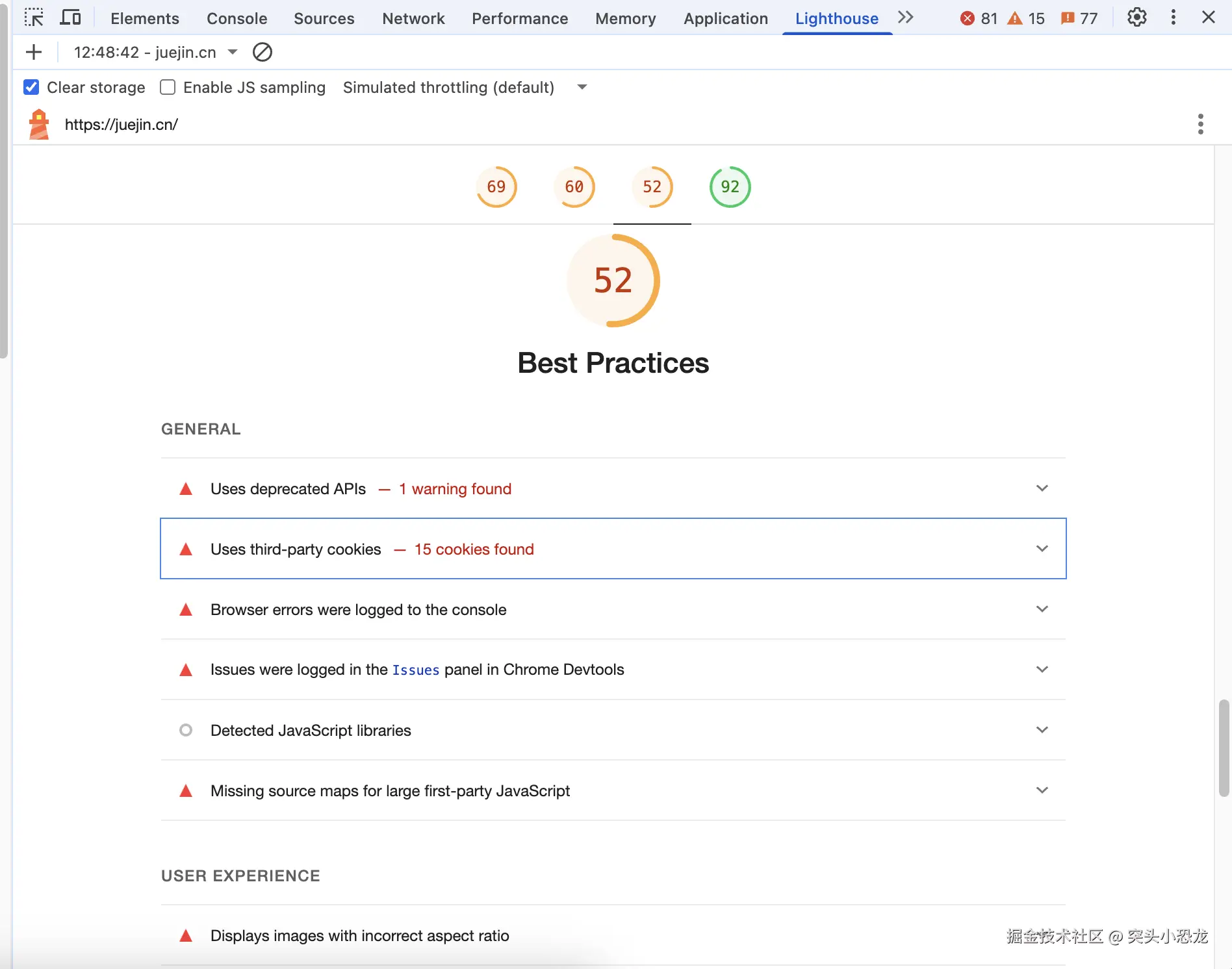
Task: Click the gray circle beside JavaScript libraries
Action: click(x=186, y=730)
